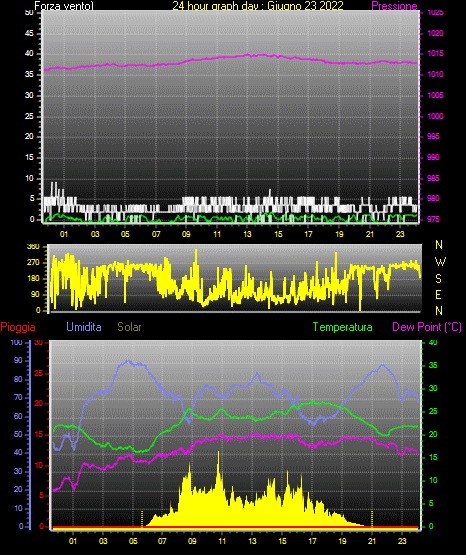Click the E wind direction label
This screenshot has width=466, height=555.
[438, 294]
